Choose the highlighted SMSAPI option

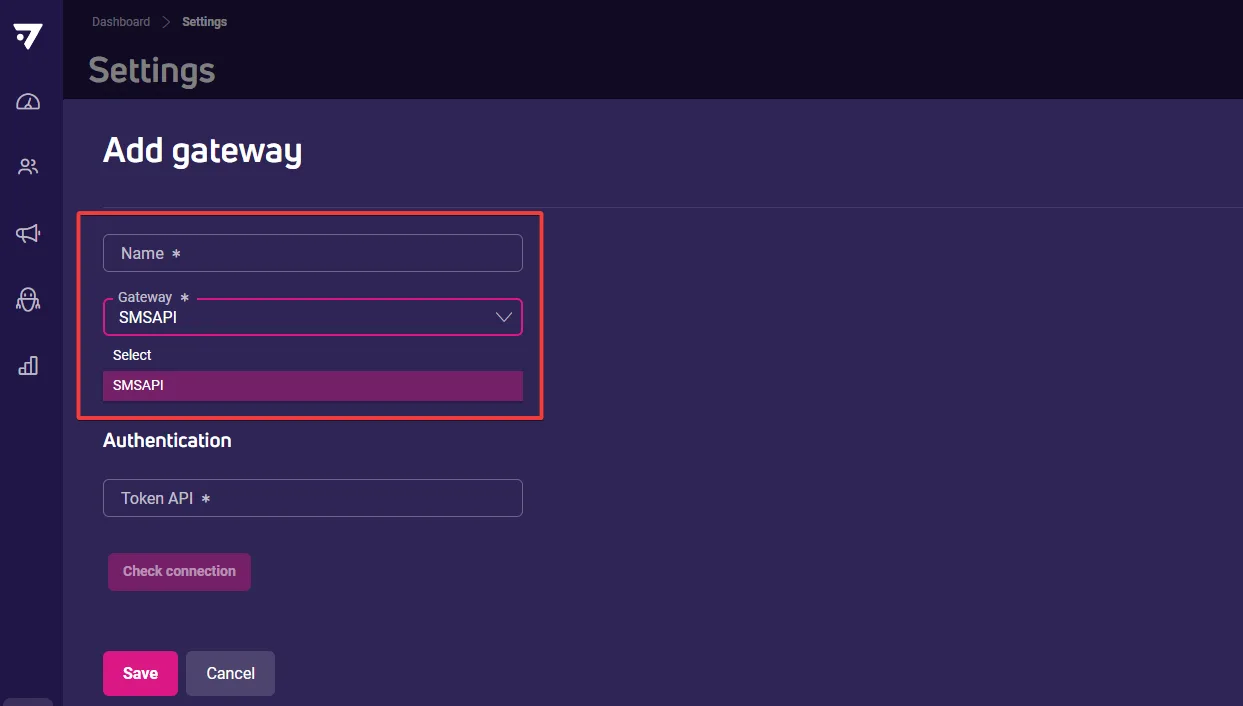(x=313, y=385)
